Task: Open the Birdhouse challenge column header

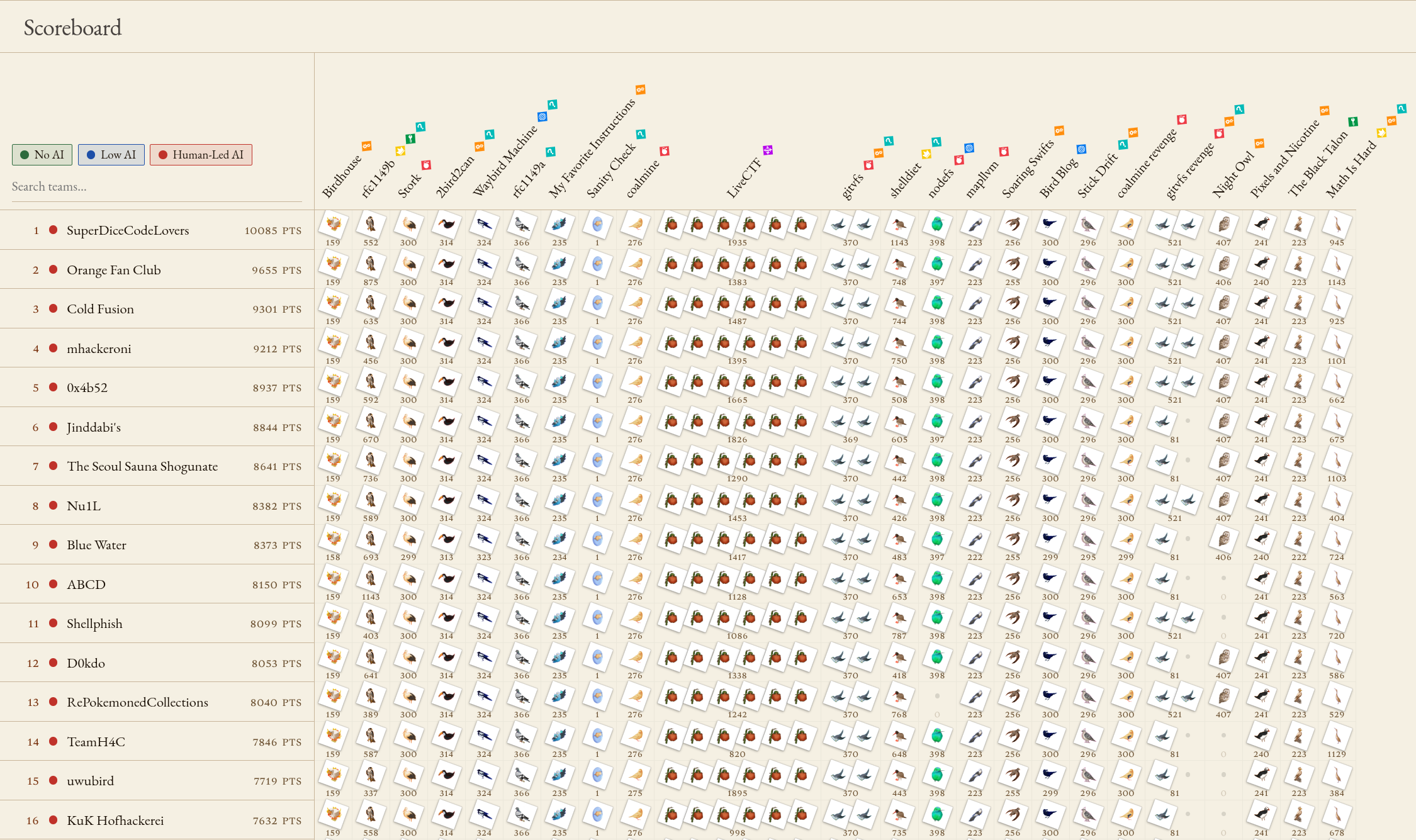Action: click(x=342, y=176)
